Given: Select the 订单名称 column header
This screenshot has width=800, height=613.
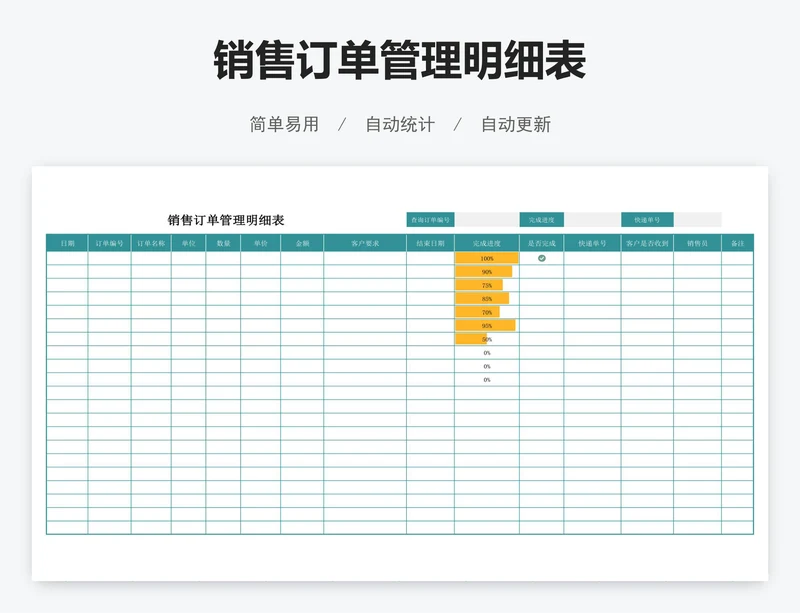Looking at the screenshot, I should 152,243.
